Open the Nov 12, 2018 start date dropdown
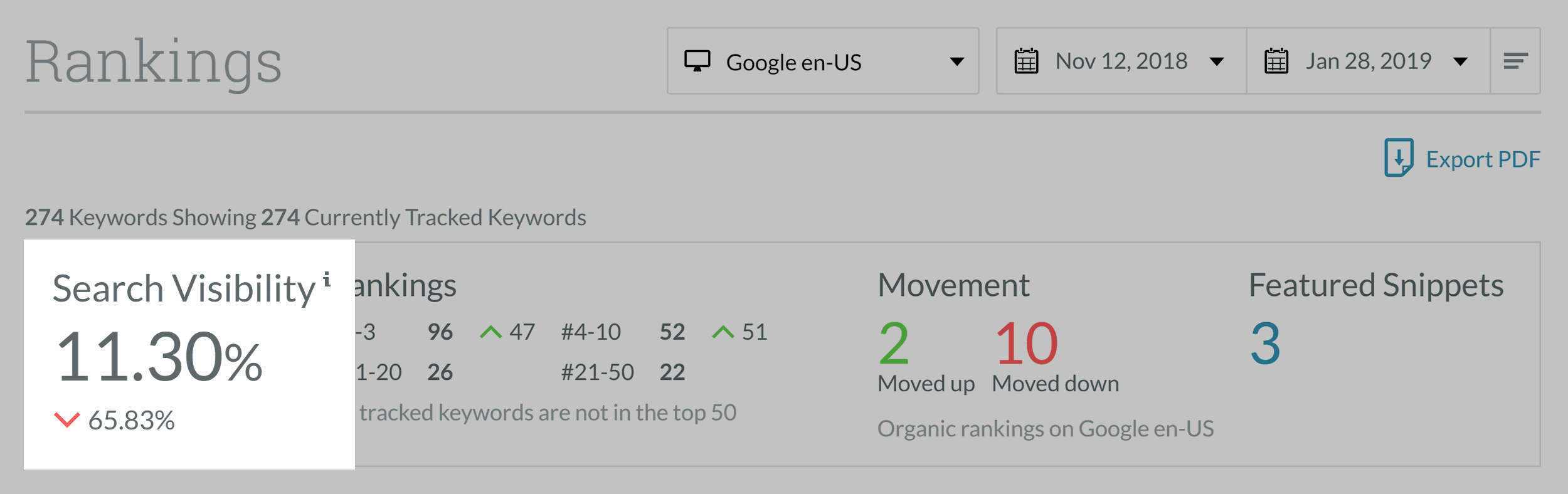1568x494 pixels. pos(1121,61)
